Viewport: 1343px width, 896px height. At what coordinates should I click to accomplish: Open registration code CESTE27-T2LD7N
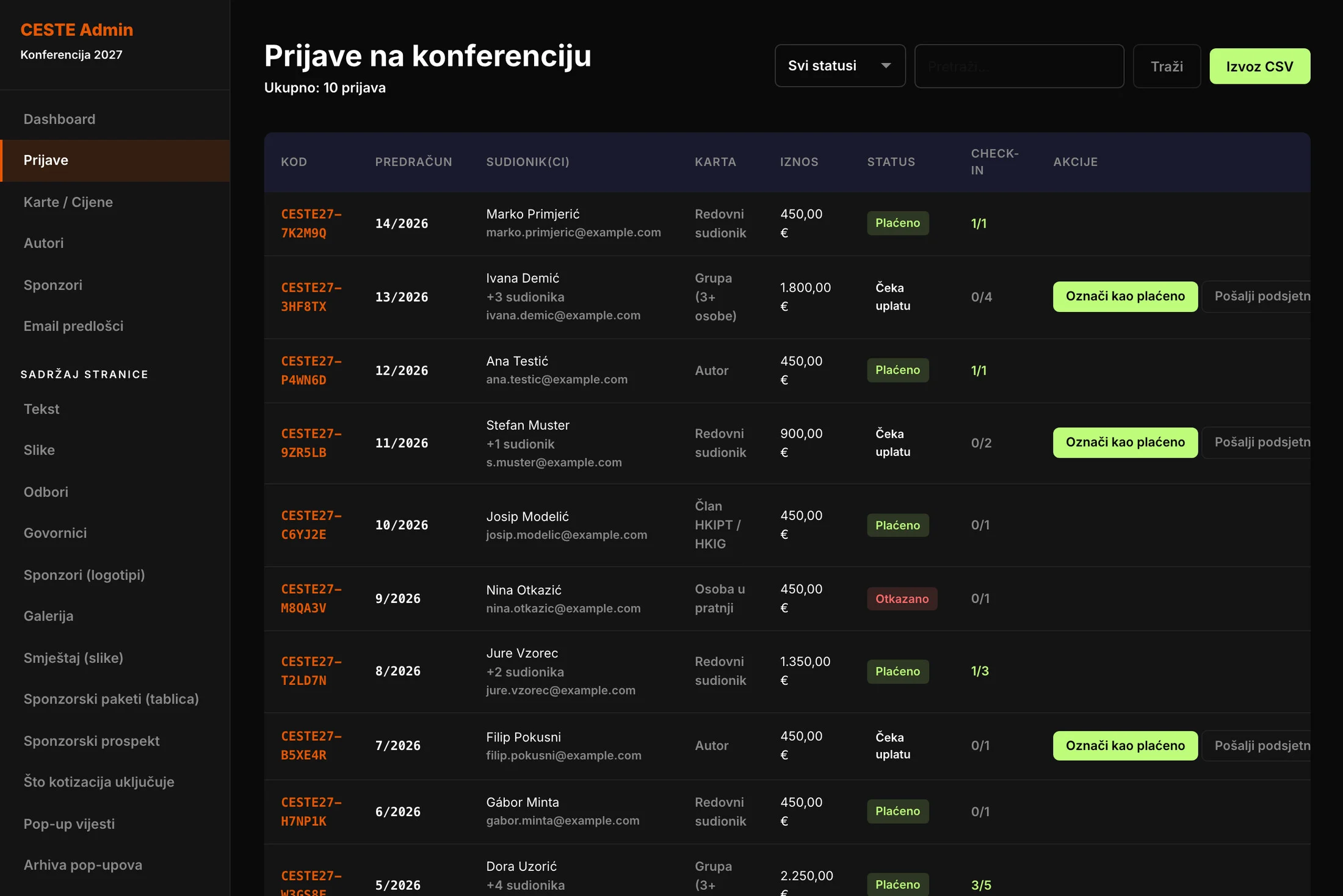tap(311, 671)
